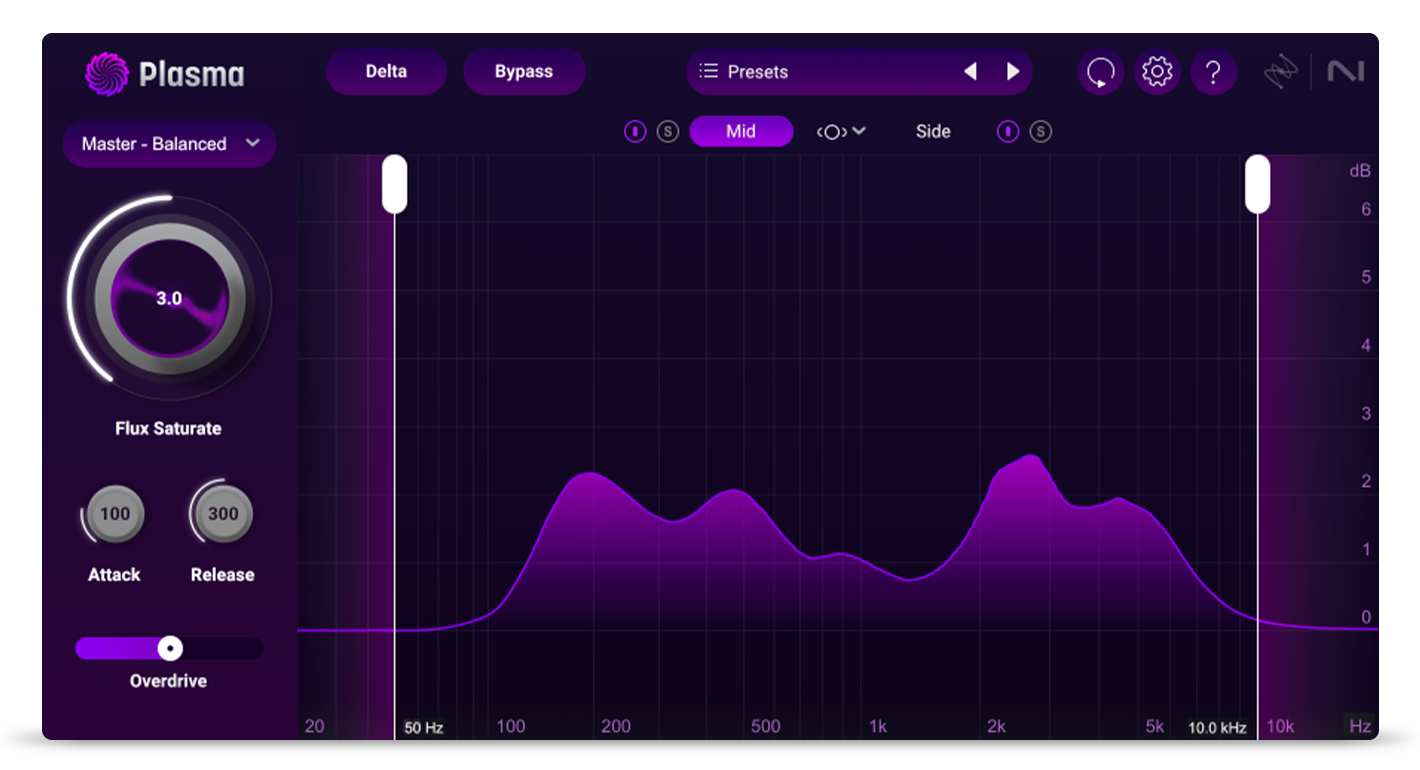Image resolution: width=1420 pixels, height=770 pixels.
Task: Open Master - Balanced mode dropdown
Action: point(170,144)
